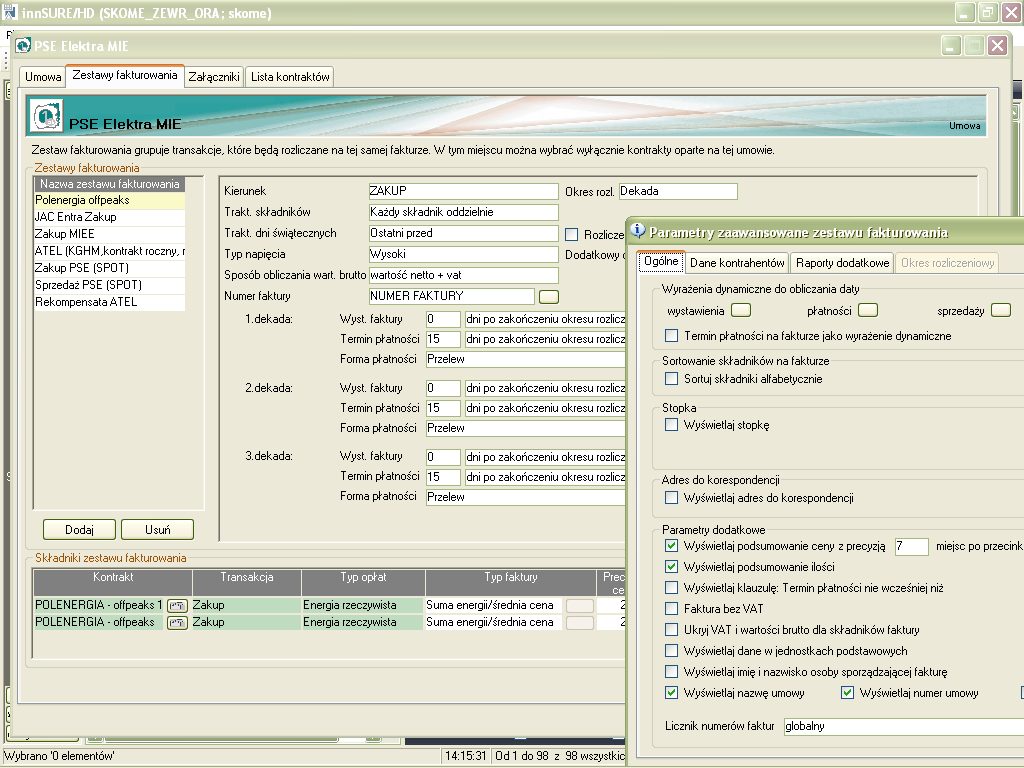
Task: Open Trakt. składników combo box
Action: pos(463,212)
